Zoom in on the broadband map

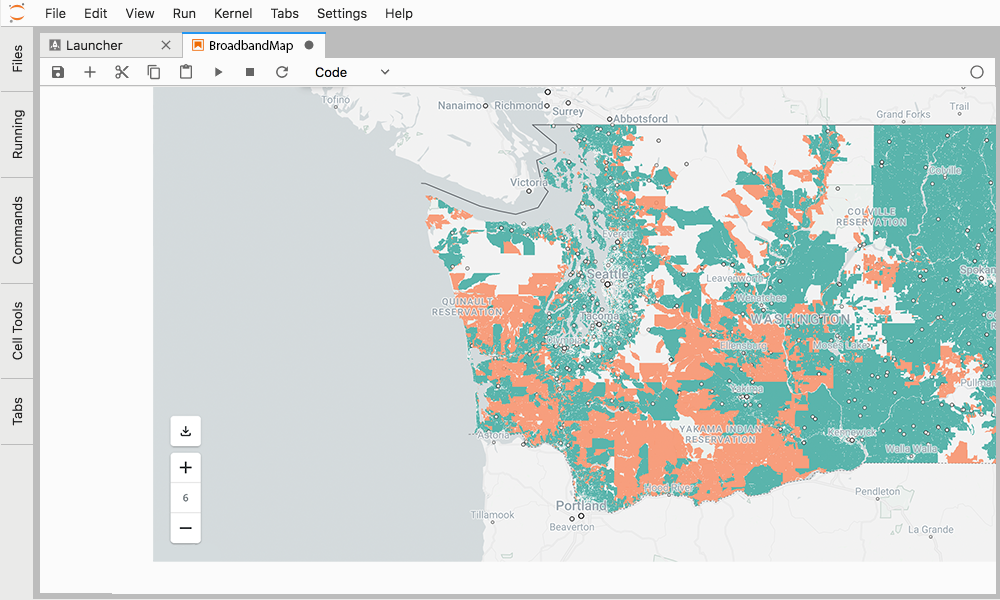(x=185, y=467)
